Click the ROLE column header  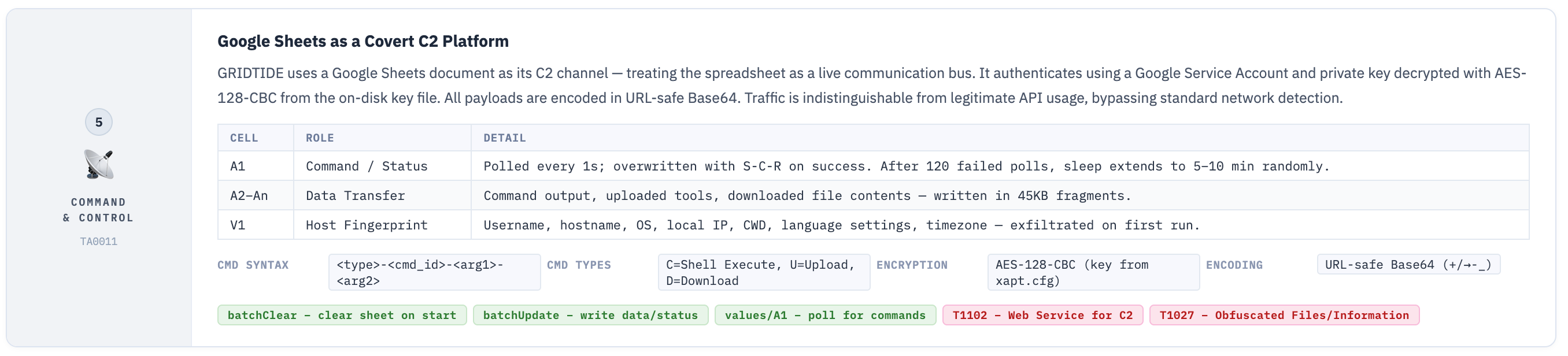[320, 138]
